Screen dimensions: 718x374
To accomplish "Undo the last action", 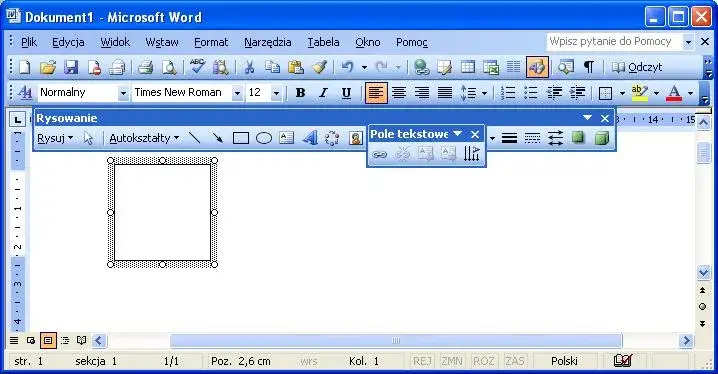I will tap(348, 67).
